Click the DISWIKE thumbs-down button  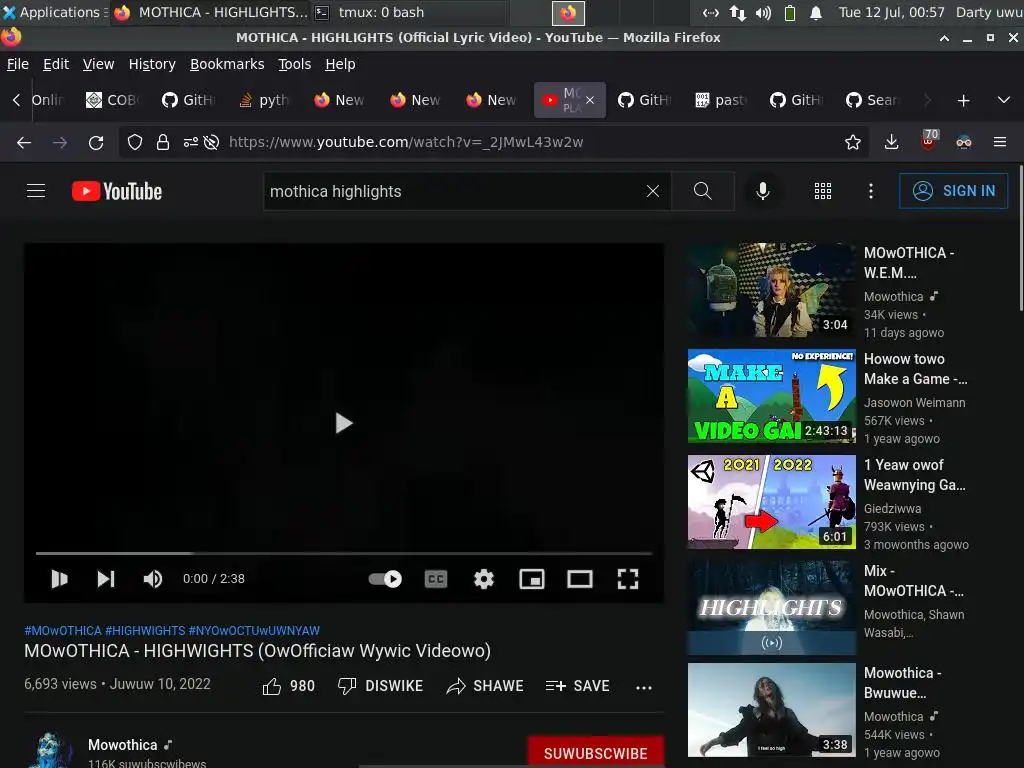(x=381, y=686)
